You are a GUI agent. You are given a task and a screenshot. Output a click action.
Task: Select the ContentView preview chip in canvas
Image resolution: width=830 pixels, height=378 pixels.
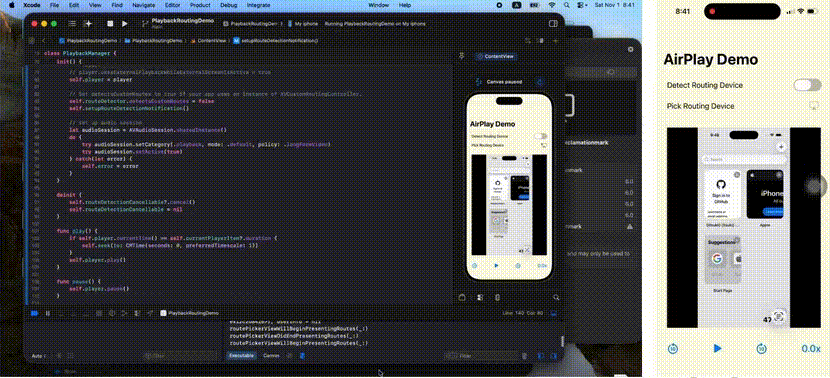495,57
